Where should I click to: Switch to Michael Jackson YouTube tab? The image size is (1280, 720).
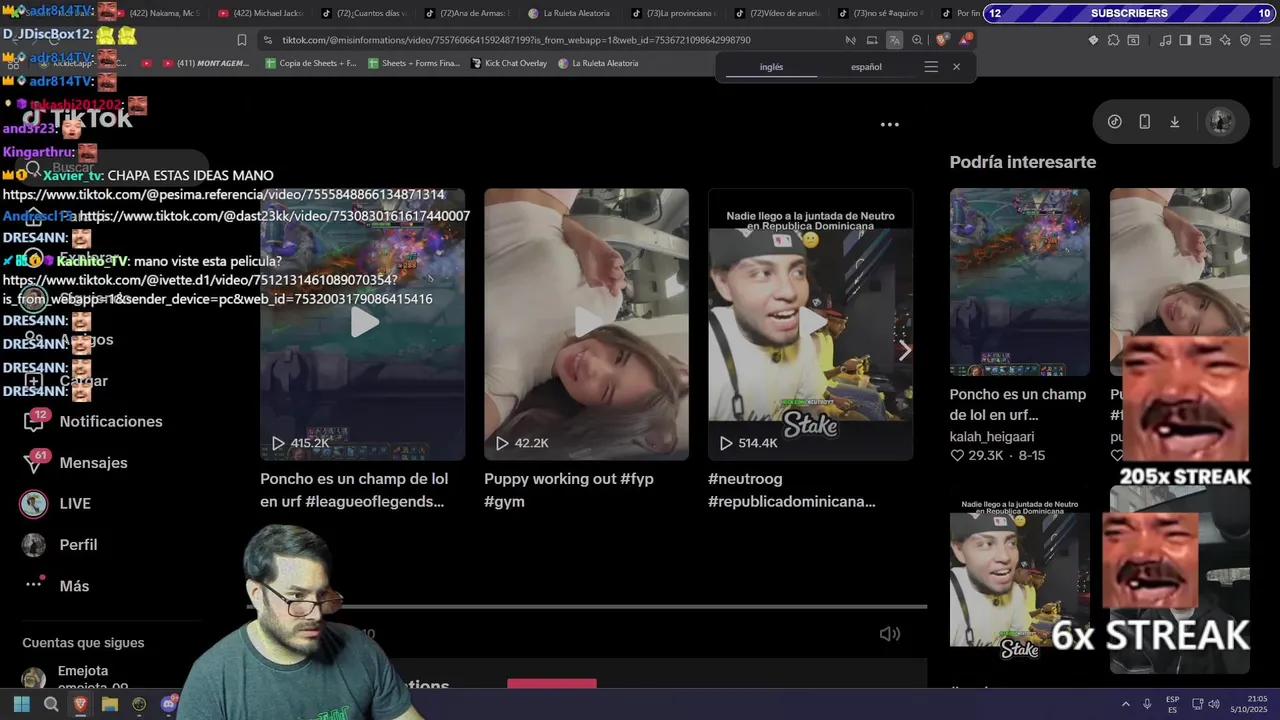pos(260,13)
